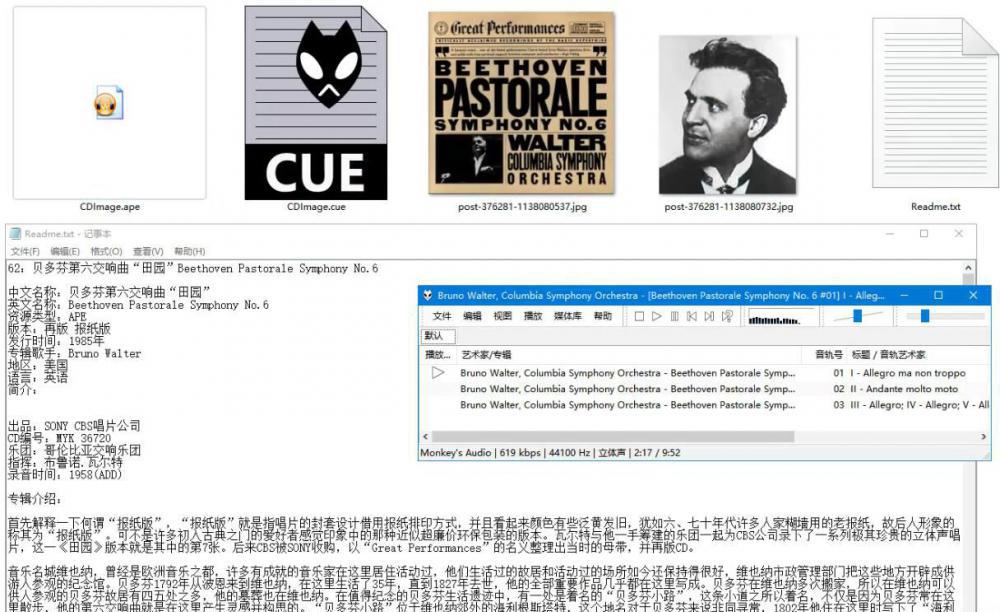Open Notepad's 编辑(E) menu
The width and height of the screenshot is (1000, 612).
click(x=65, y=251)
